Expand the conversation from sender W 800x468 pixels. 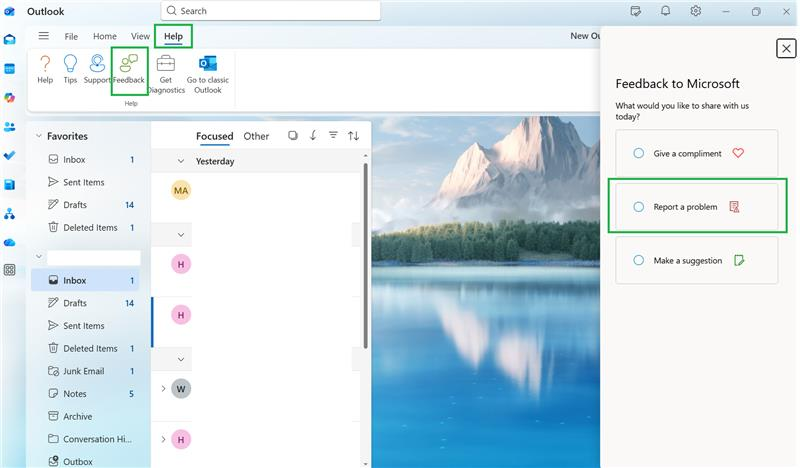tap(163, 389)
